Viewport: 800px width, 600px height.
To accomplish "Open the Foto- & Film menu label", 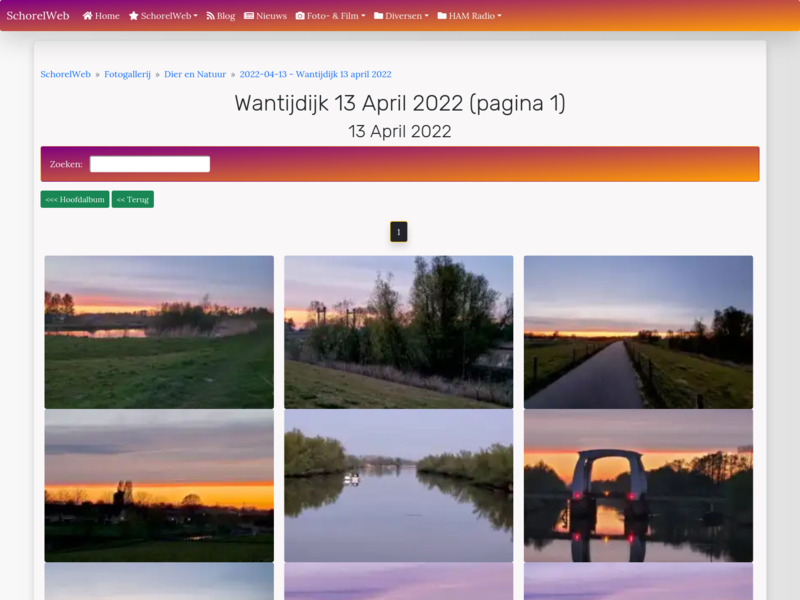I will pyautogui.click(x=333, y=16).
